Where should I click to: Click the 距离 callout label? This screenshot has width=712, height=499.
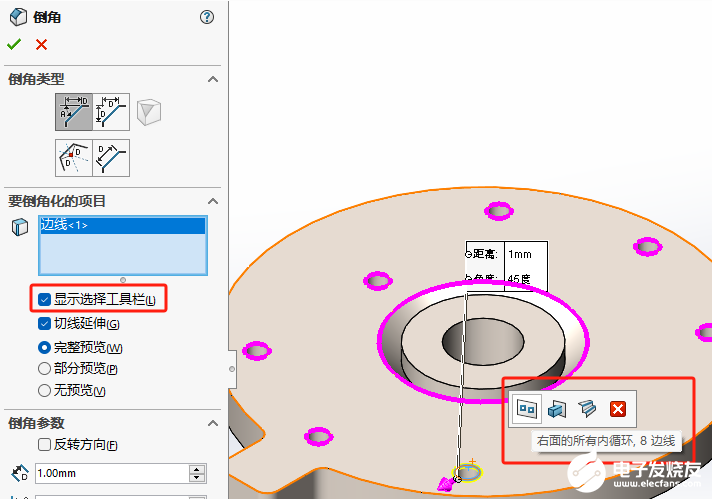tap(485, 254)
